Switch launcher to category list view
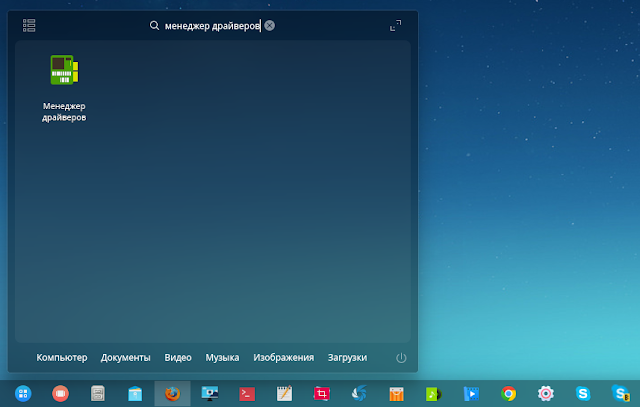The image size is (640, 407). pos(29,25)
